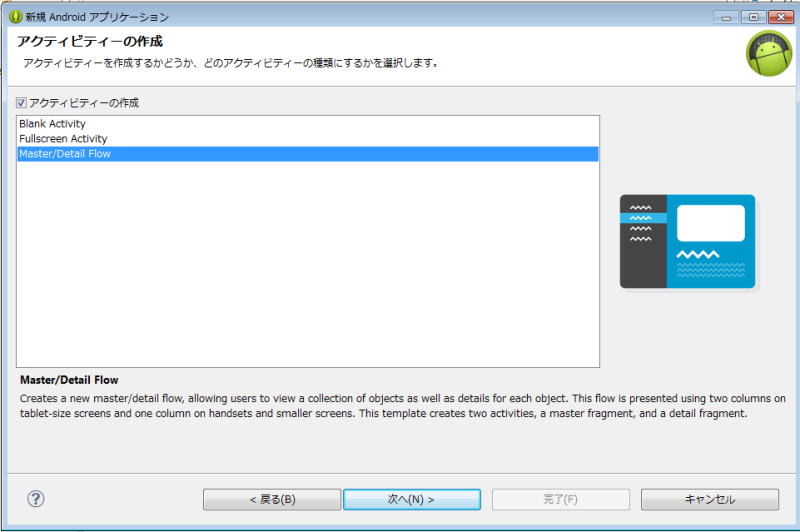Open help via the question mark icon
The image size is (800, 532).
tap(36, 499)
